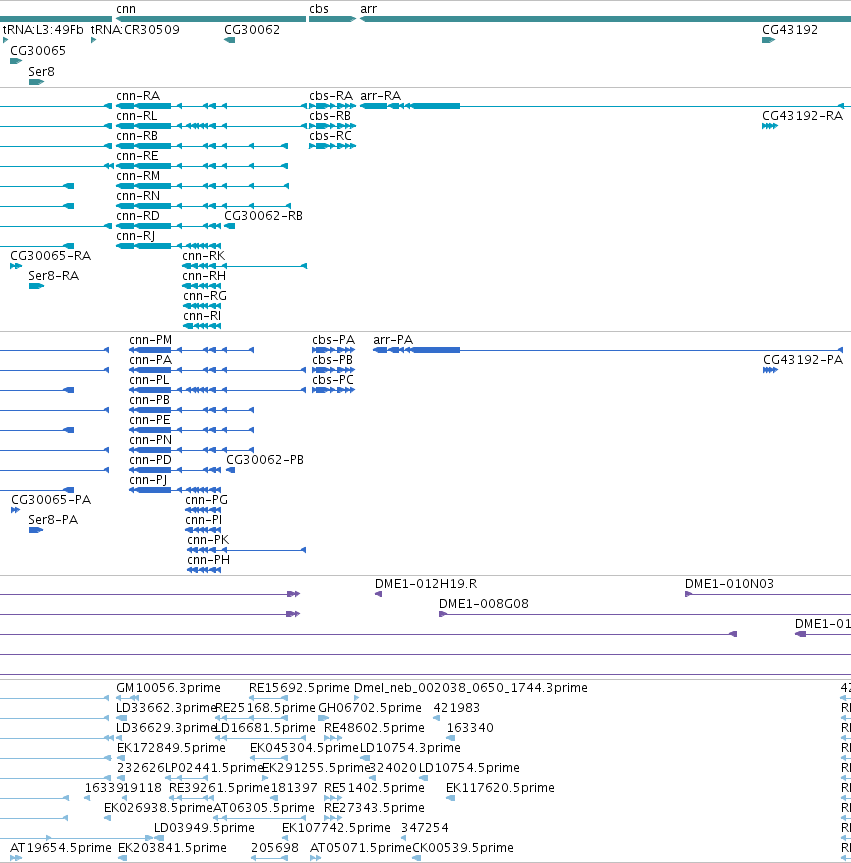This screenshot has width=851, height=863.
Task: Click the cnn-PA protein label
Action: click(151, 360)
